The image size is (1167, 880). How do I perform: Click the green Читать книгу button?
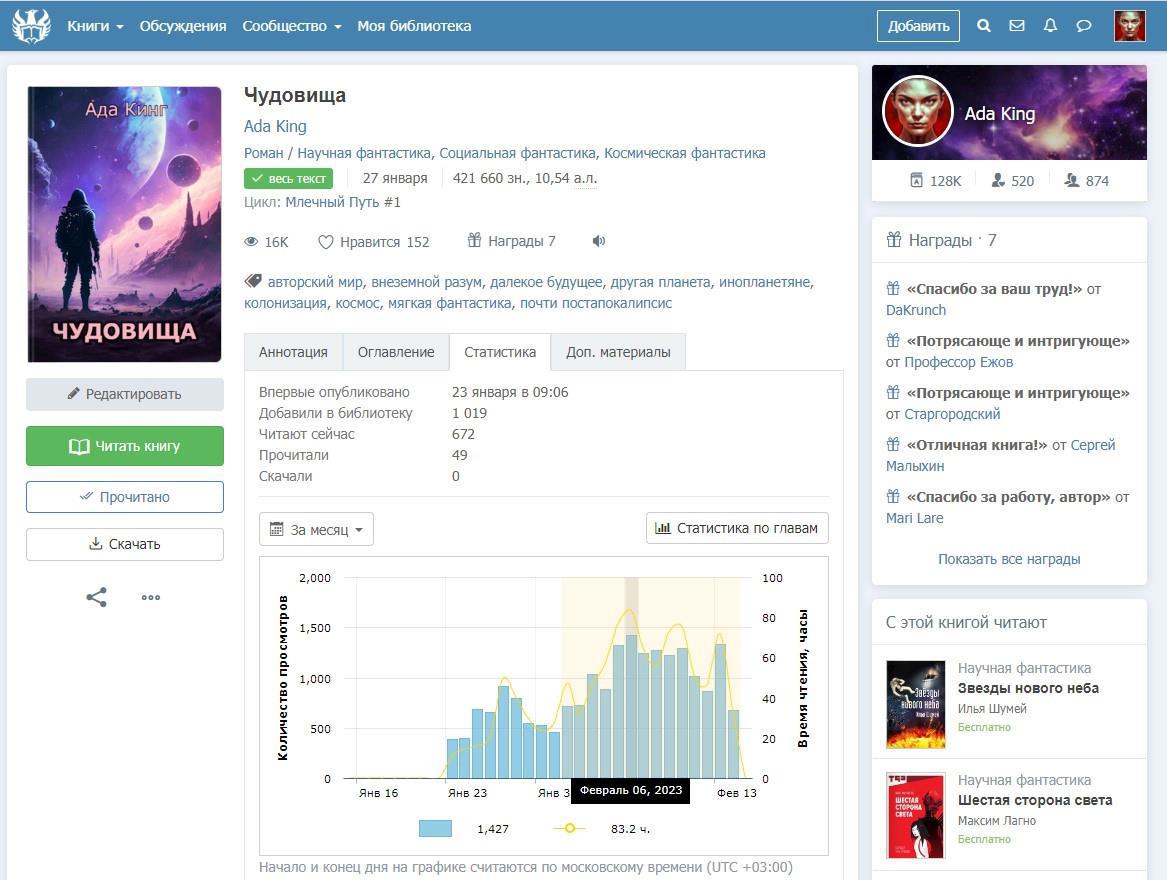point(125,446)
